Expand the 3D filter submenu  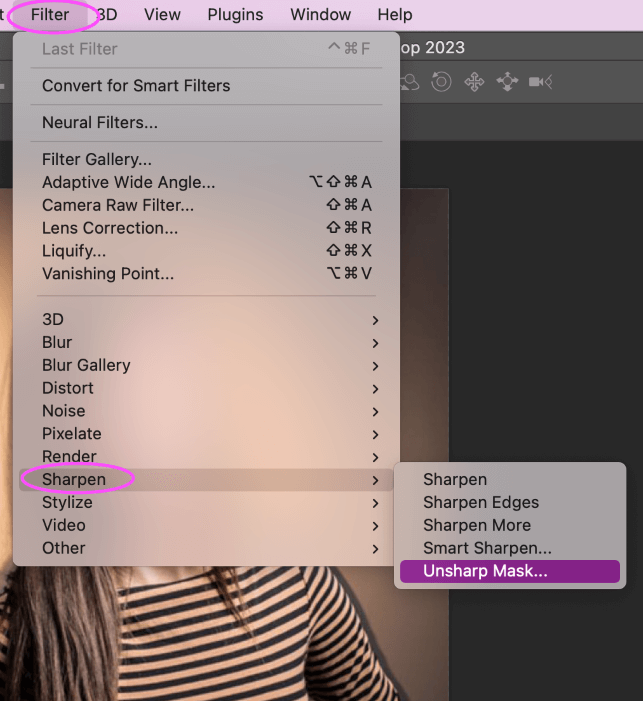tap(206, 320)
